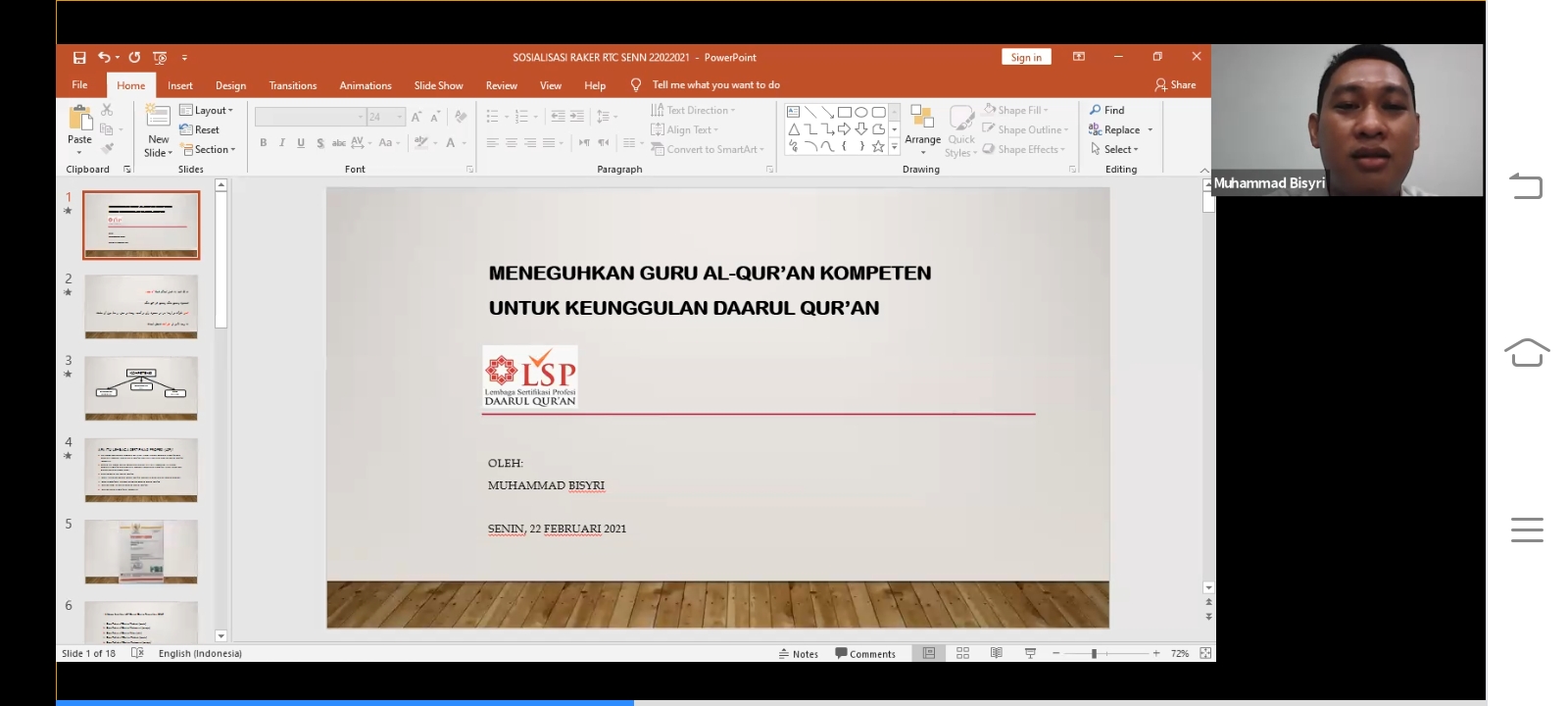Toggle the Notes pane in status bar
1568x706 pixels.
pos(799,654)
